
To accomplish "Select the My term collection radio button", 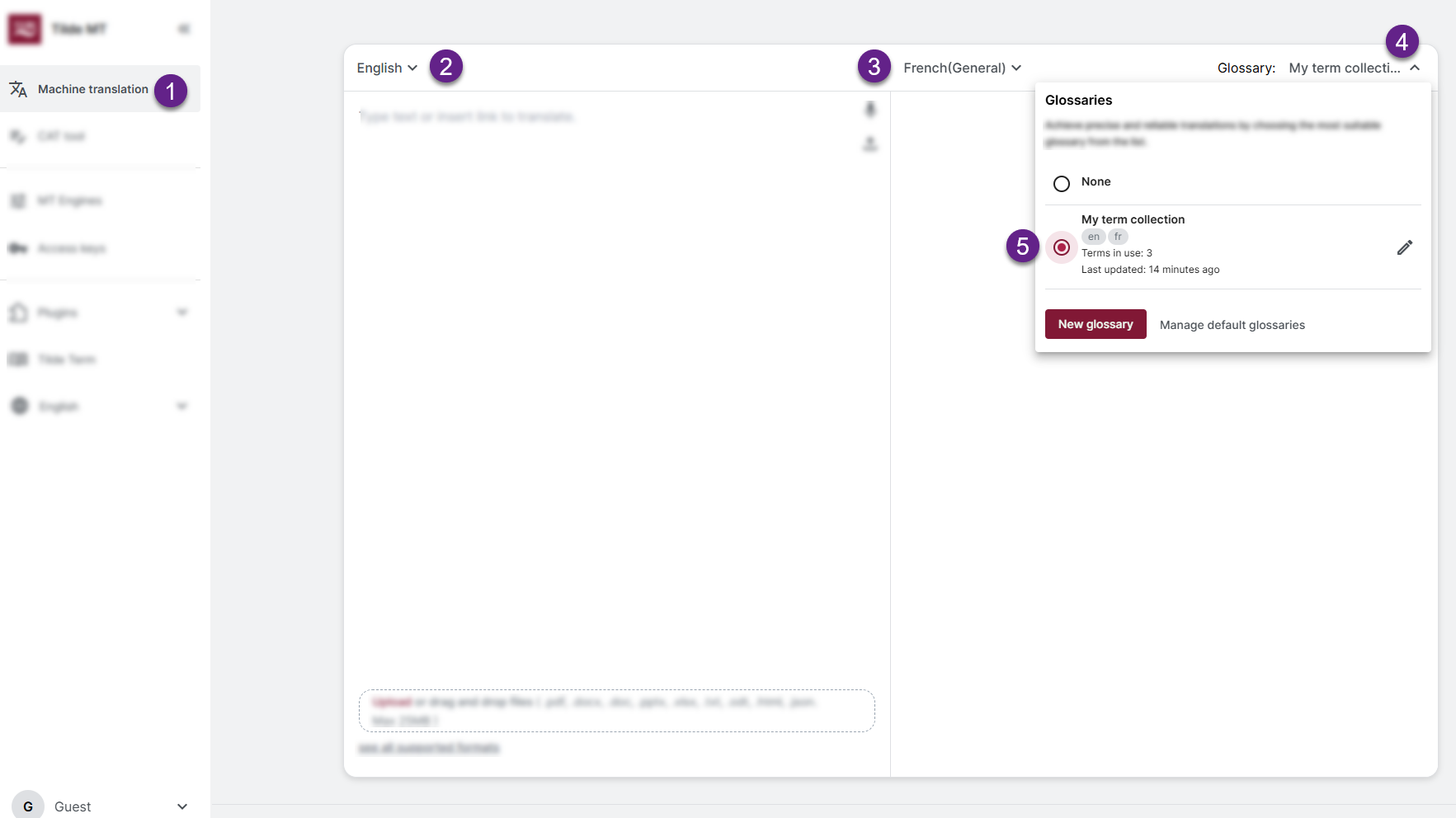I will coord(1062,247).
